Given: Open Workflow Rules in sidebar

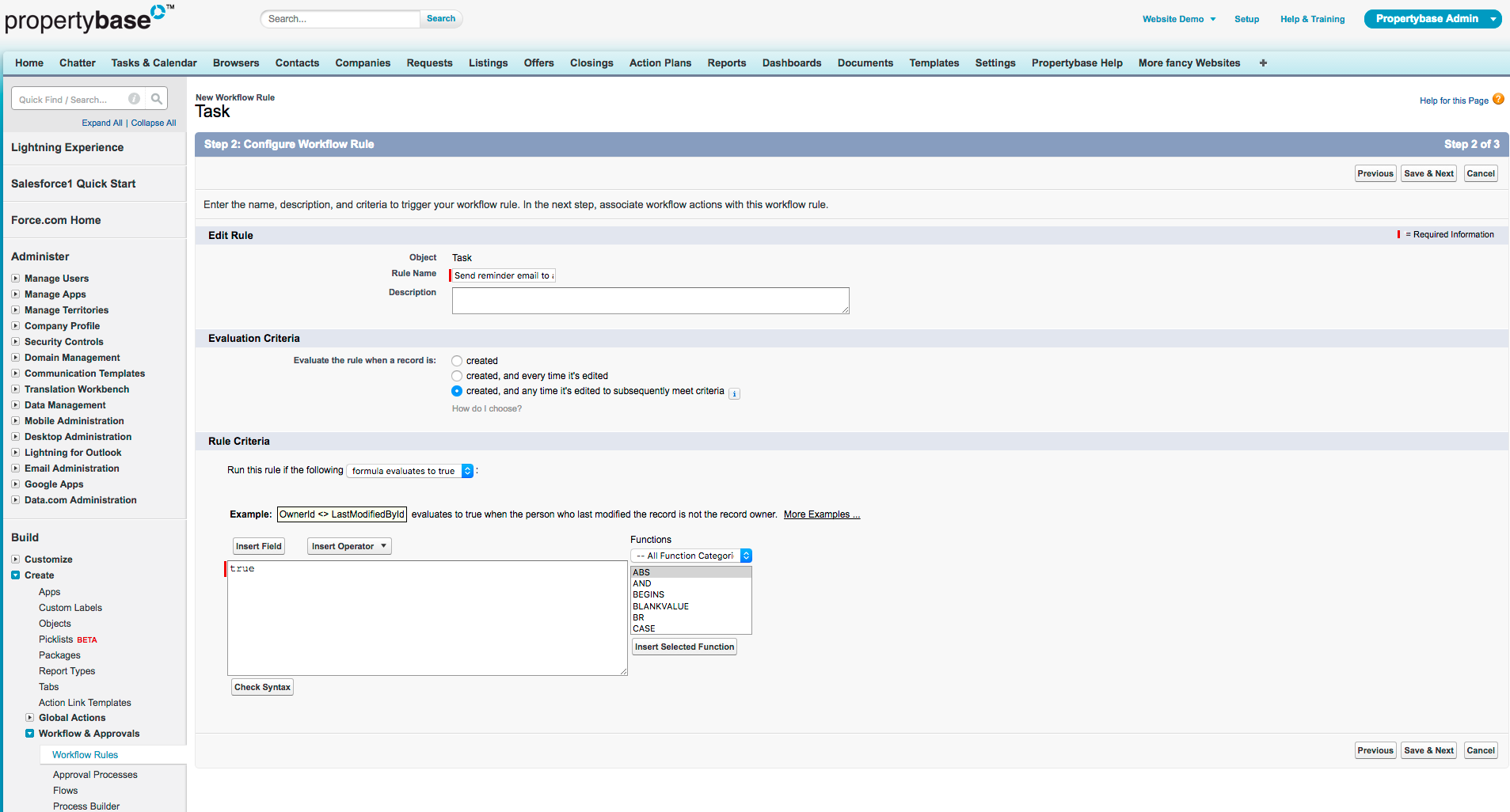Looking at the screenshot, I should pos(85,755).
